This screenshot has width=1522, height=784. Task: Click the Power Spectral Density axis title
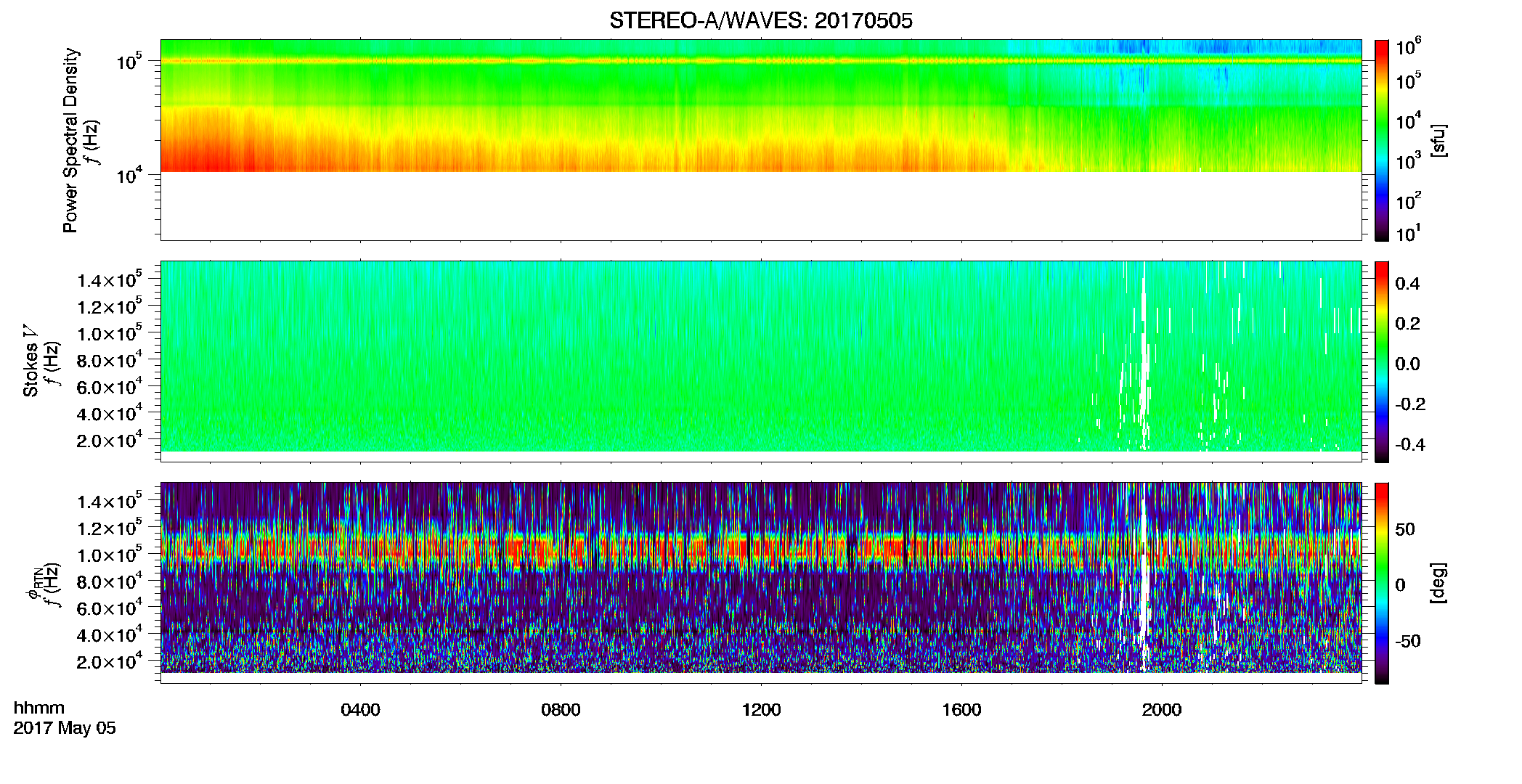70,140
